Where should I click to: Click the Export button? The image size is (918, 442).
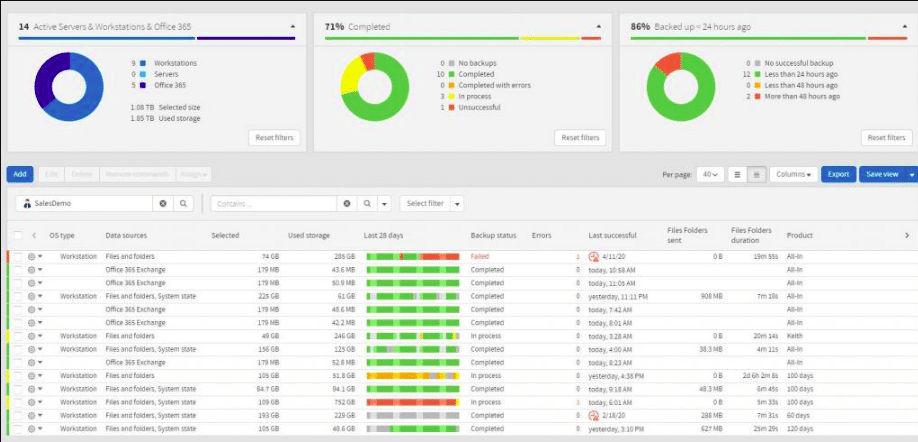click(838, 174)
